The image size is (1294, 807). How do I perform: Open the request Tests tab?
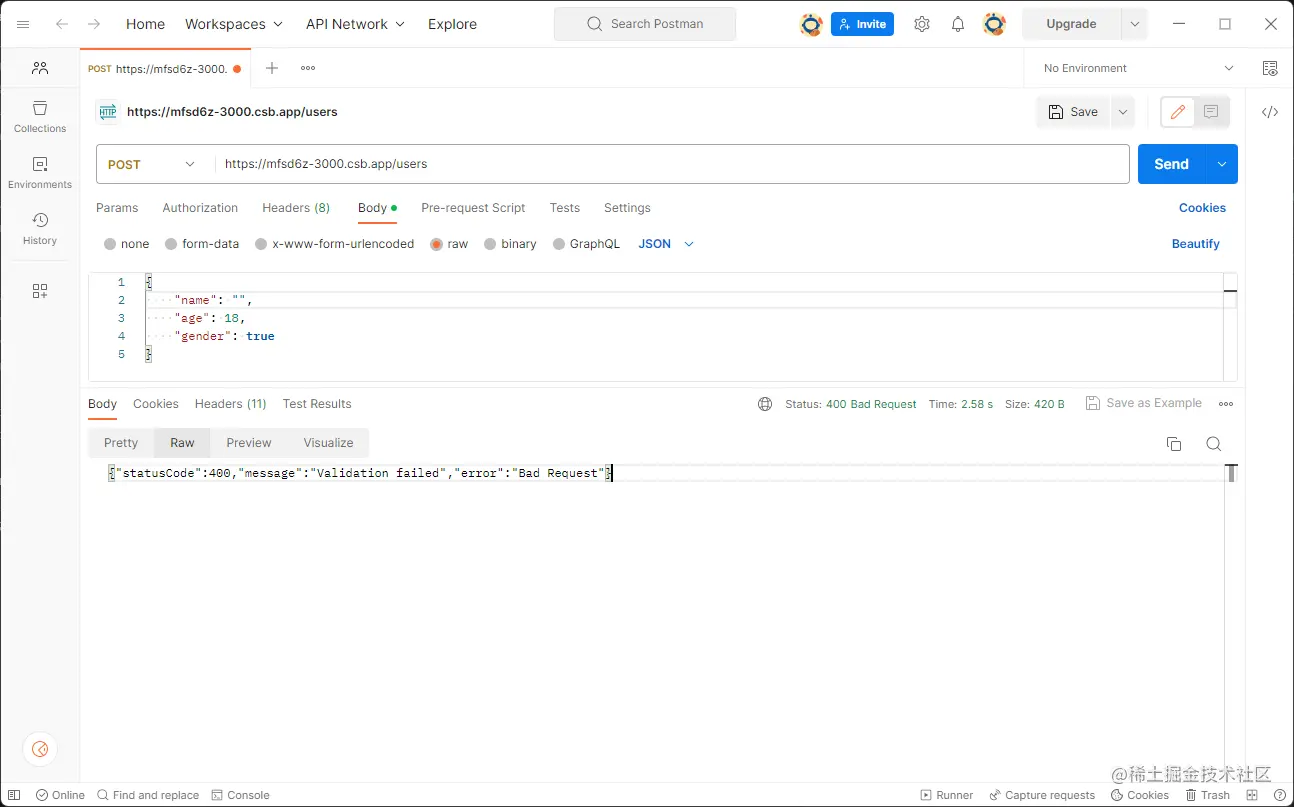(x=565, y=208)
